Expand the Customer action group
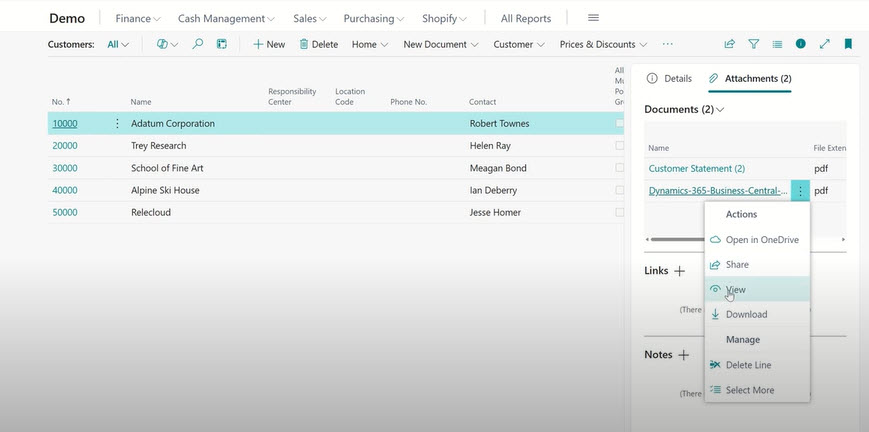The image size is (869, 432). 519,44
